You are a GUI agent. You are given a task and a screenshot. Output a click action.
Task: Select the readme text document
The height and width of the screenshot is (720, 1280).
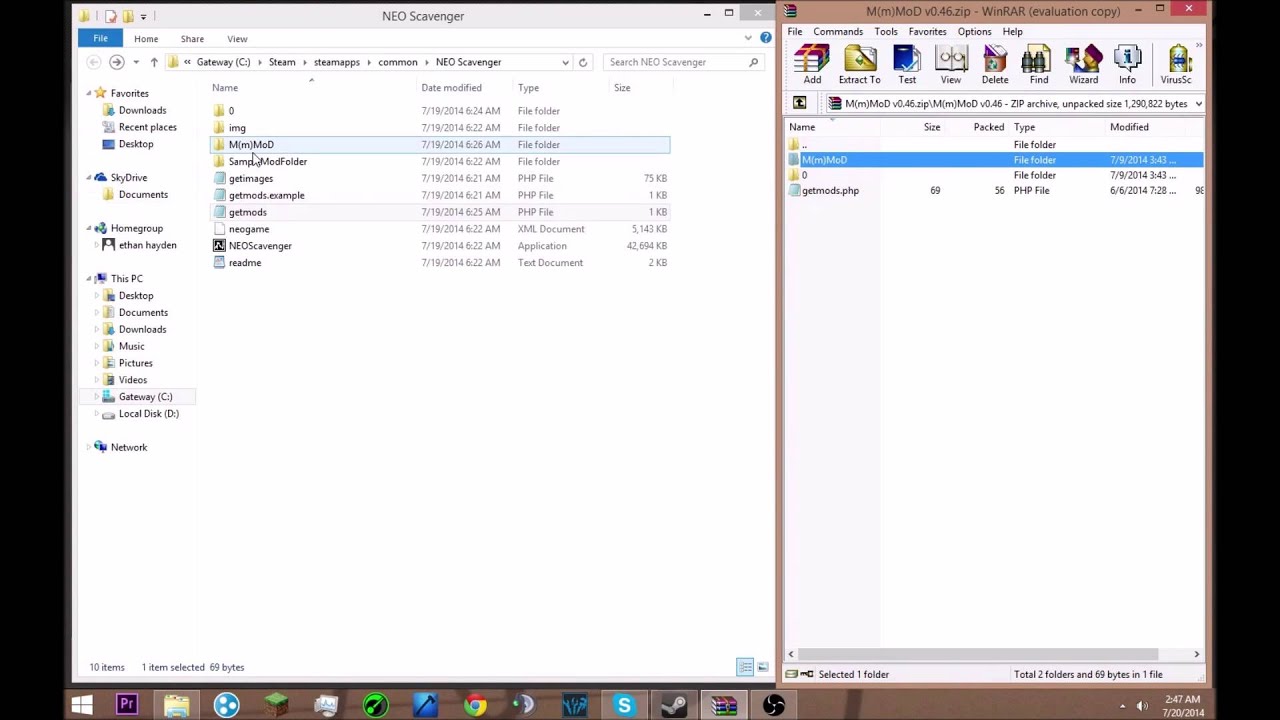point(245,263)
